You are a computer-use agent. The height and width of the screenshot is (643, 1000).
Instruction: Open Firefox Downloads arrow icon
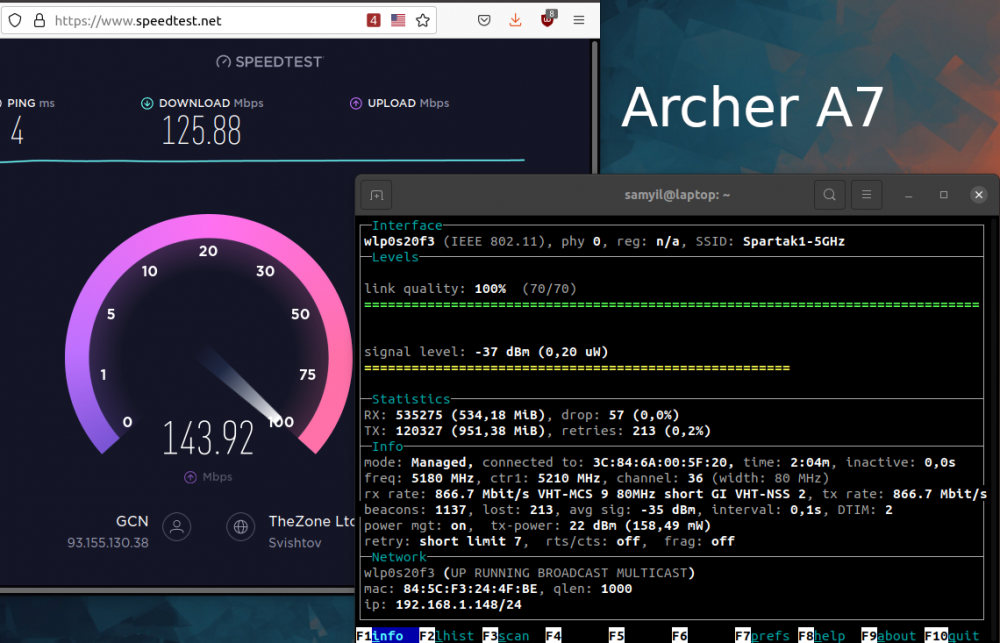coord(515,20)
